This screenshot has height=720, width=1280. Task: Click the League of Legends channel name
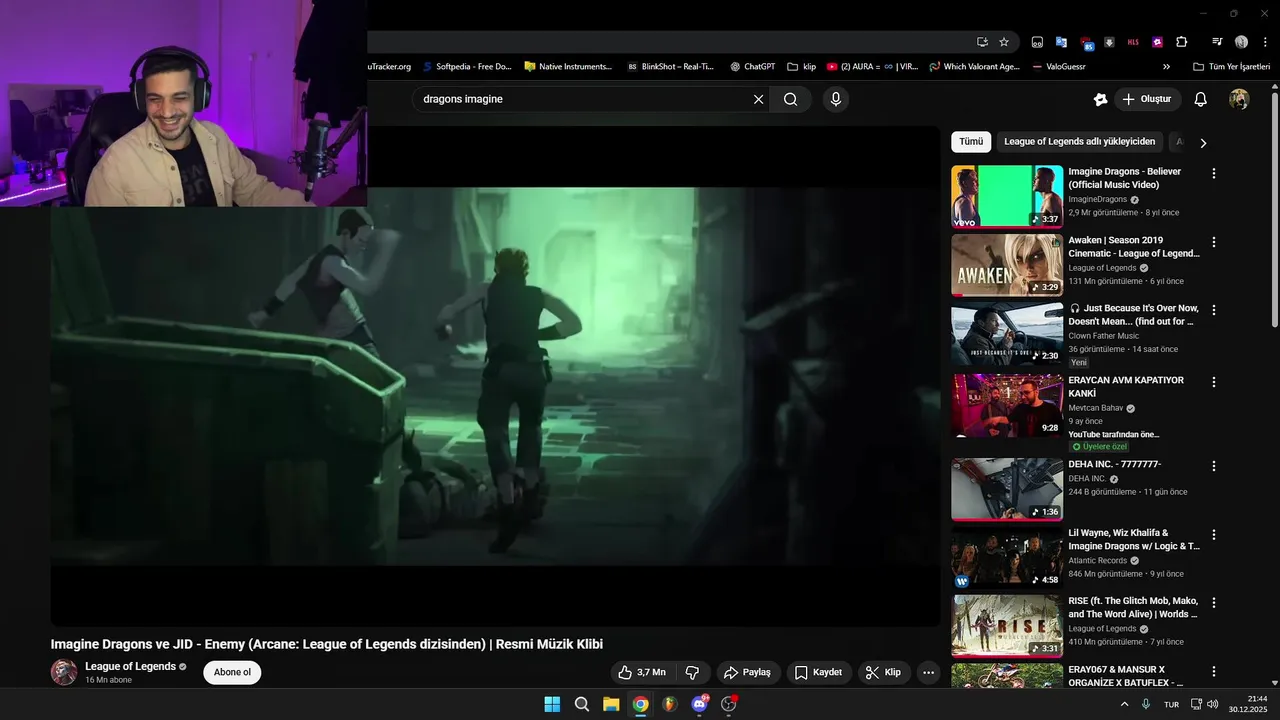pyautogui.click(x=130, y=666)
